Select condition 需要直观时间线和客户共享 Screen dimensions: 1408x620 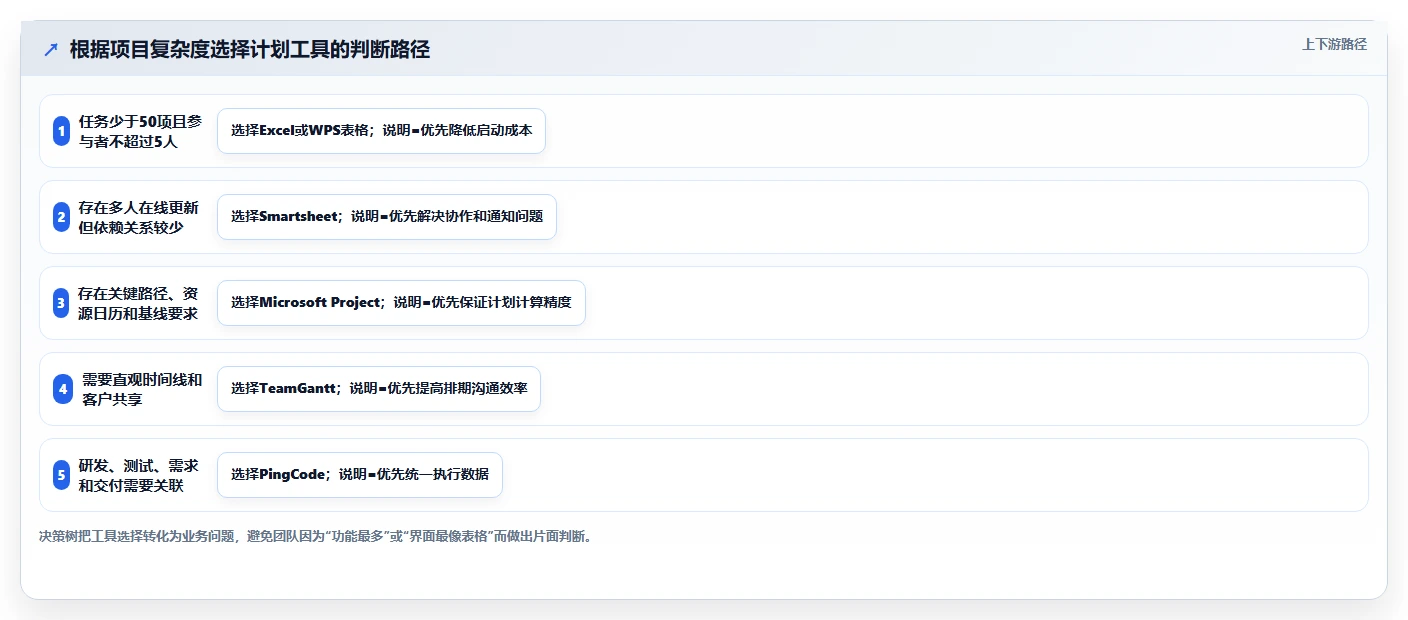click(142, 389)
